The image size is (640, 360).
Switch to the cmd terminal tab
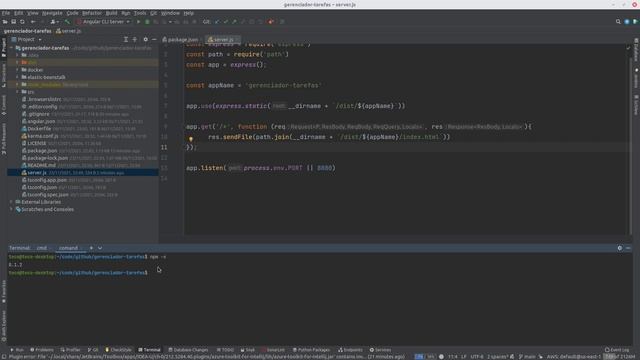(x=42, y=248)
